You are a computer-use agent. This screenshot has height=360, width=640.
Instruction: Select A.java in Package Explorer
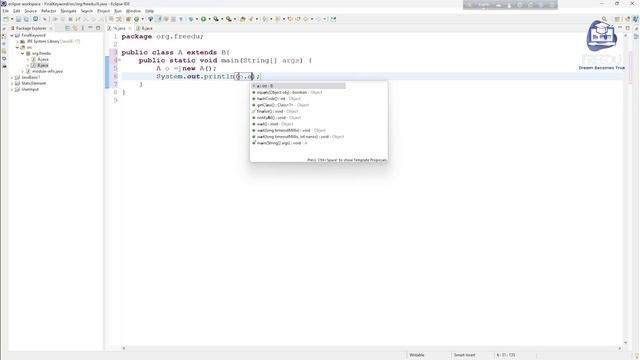(x=40, y=59)
